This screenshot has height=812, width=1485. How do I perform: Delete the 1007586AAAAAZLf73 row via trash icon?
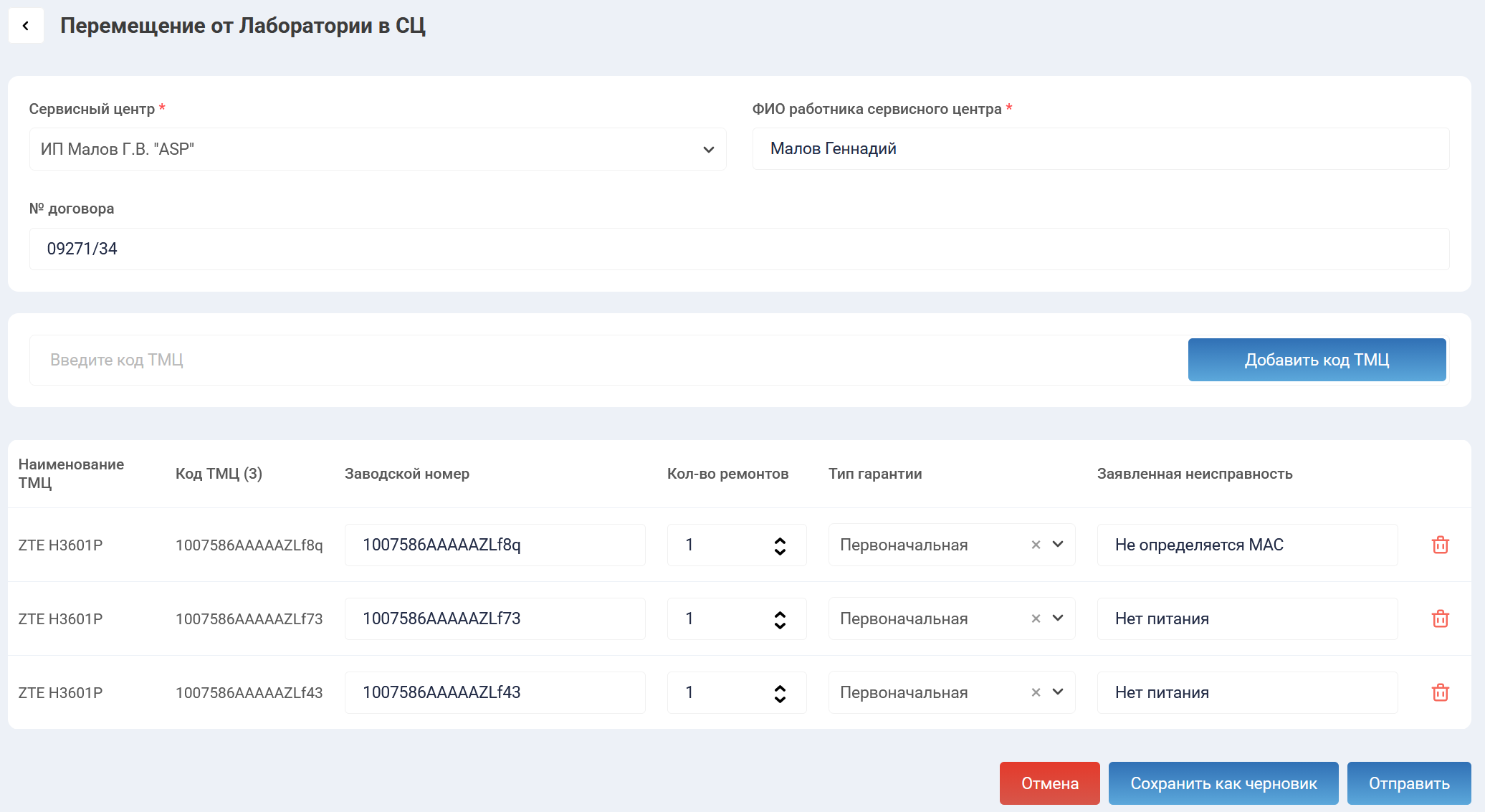pos(1440,618)
